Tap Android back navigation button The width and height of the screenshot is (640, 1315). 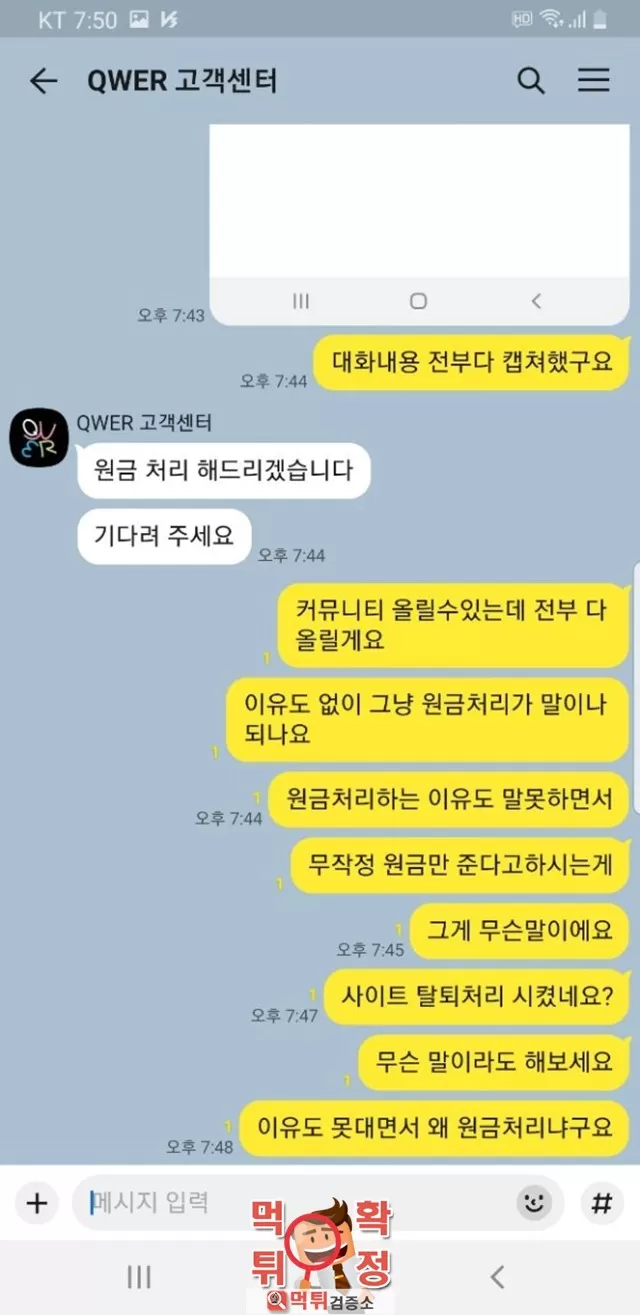click(x=497, y=1276)
